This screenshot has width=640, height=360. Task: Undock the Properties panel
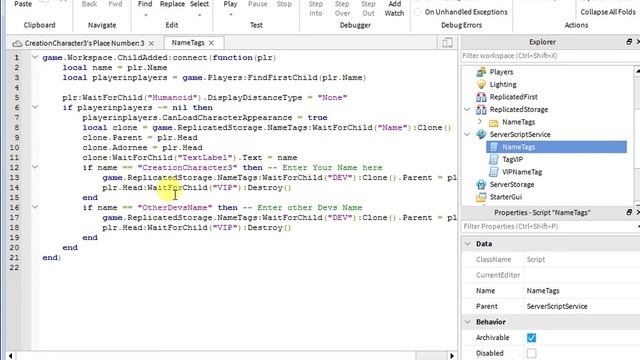(x=629, y=213)
